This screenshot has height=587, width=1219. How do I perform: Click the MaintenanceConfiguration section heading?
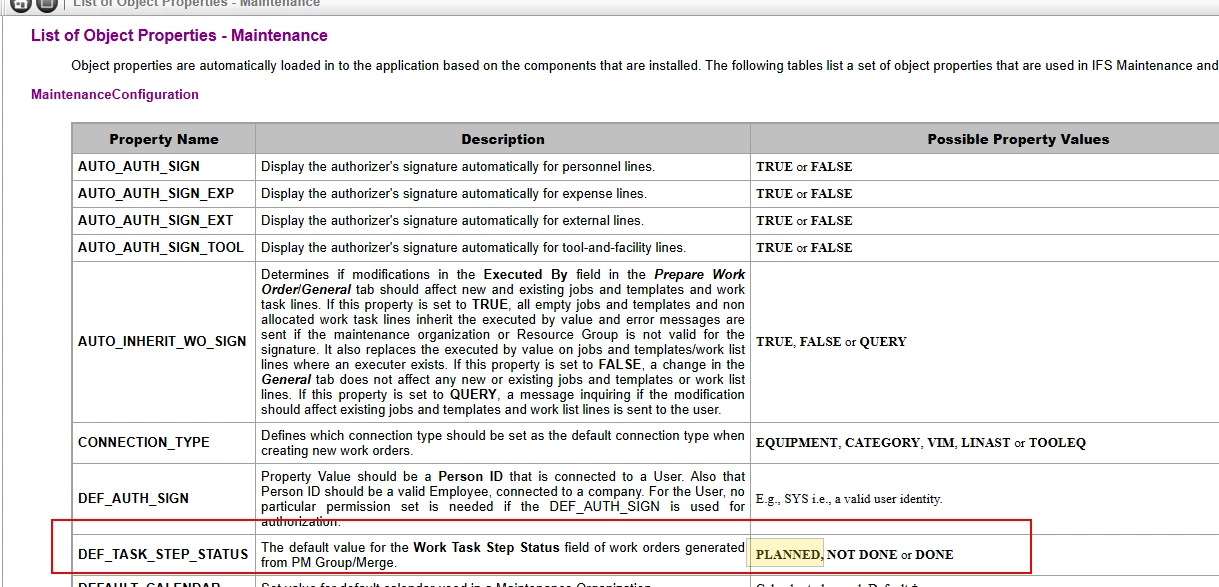pos(115,95)
